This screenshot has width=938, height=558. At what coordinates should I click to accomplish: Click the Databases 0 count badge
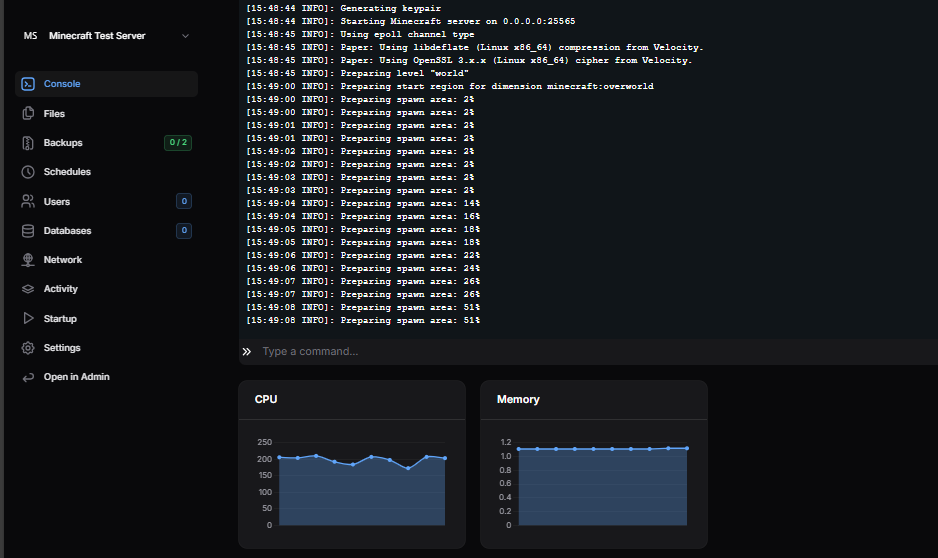click(x=184, y=230)
